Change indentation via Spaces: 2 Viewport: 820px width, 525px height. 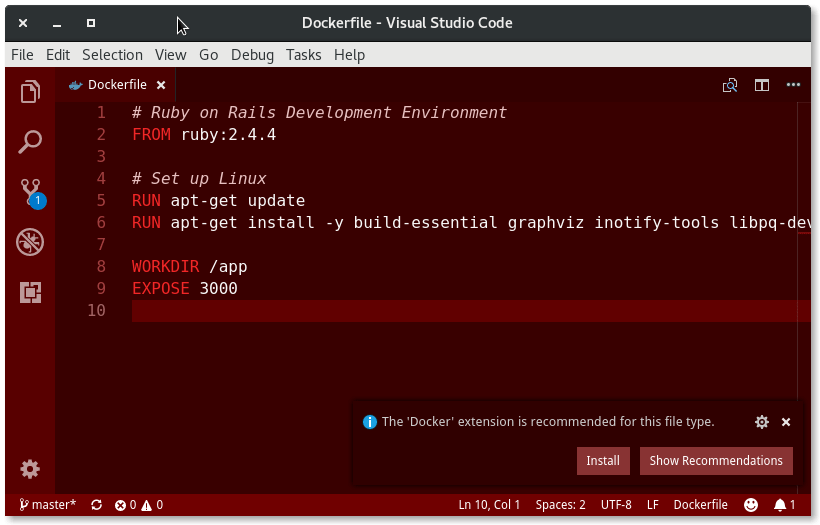point(560,505)
